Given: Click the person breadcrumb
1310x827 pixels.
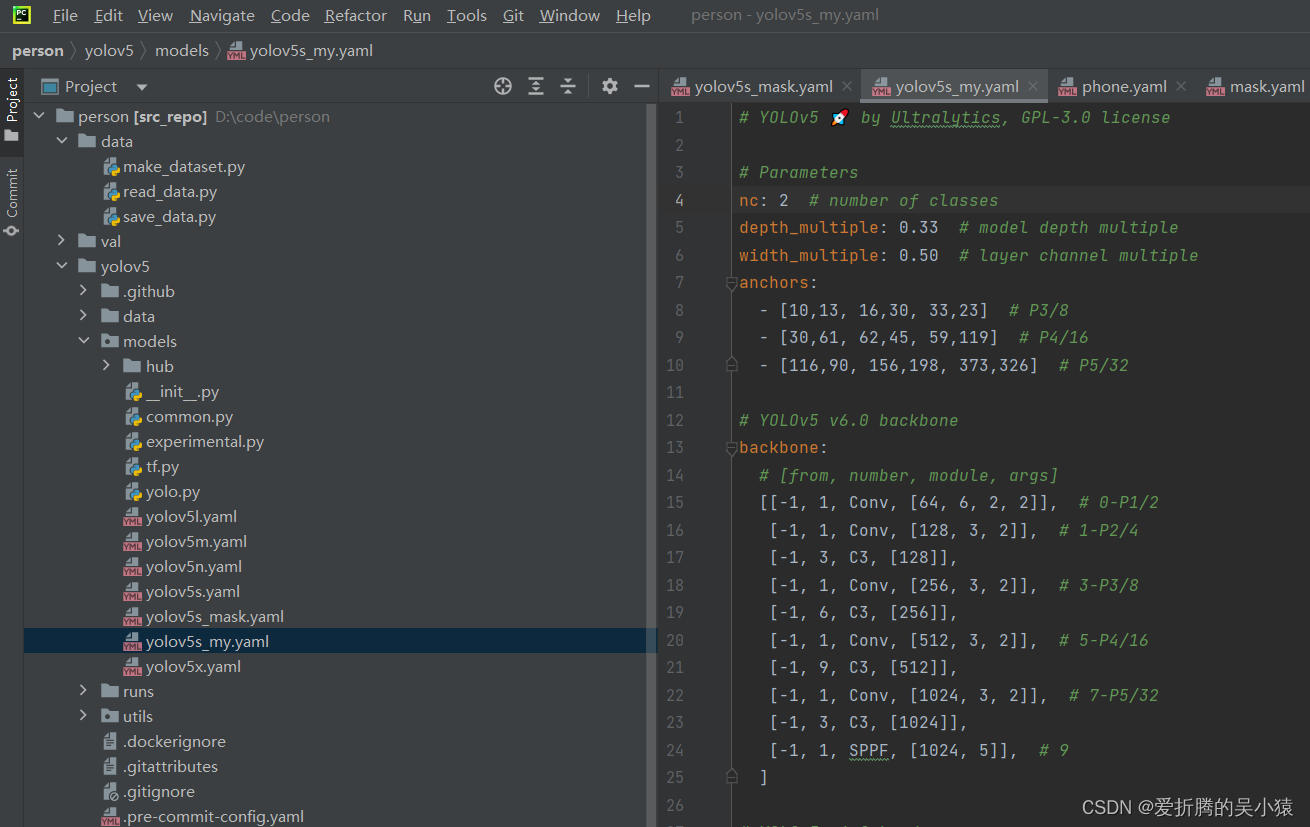Looking at the screenshot, I should click(38, 50).
